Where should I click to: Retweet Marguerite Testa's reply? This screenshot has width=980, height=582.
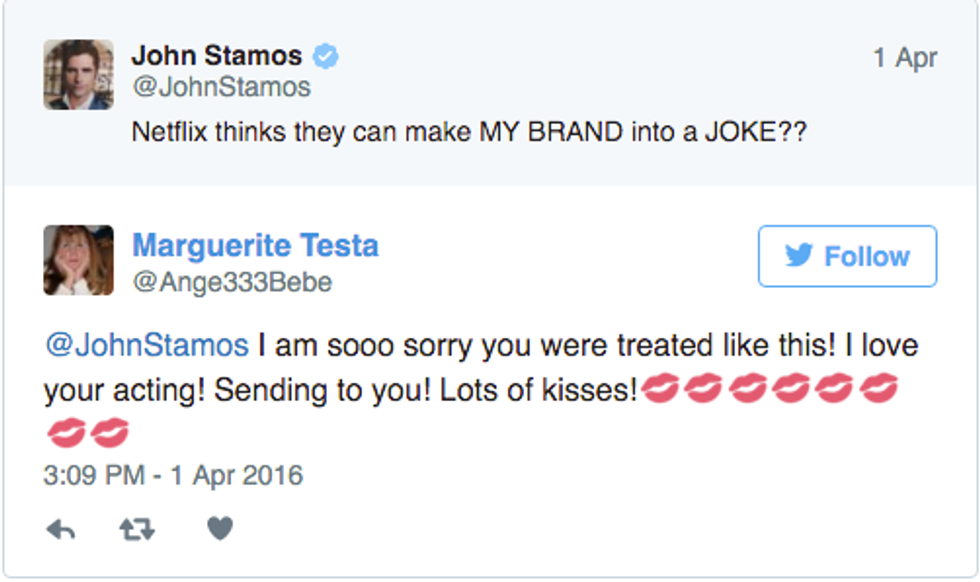tap(137, 530)
